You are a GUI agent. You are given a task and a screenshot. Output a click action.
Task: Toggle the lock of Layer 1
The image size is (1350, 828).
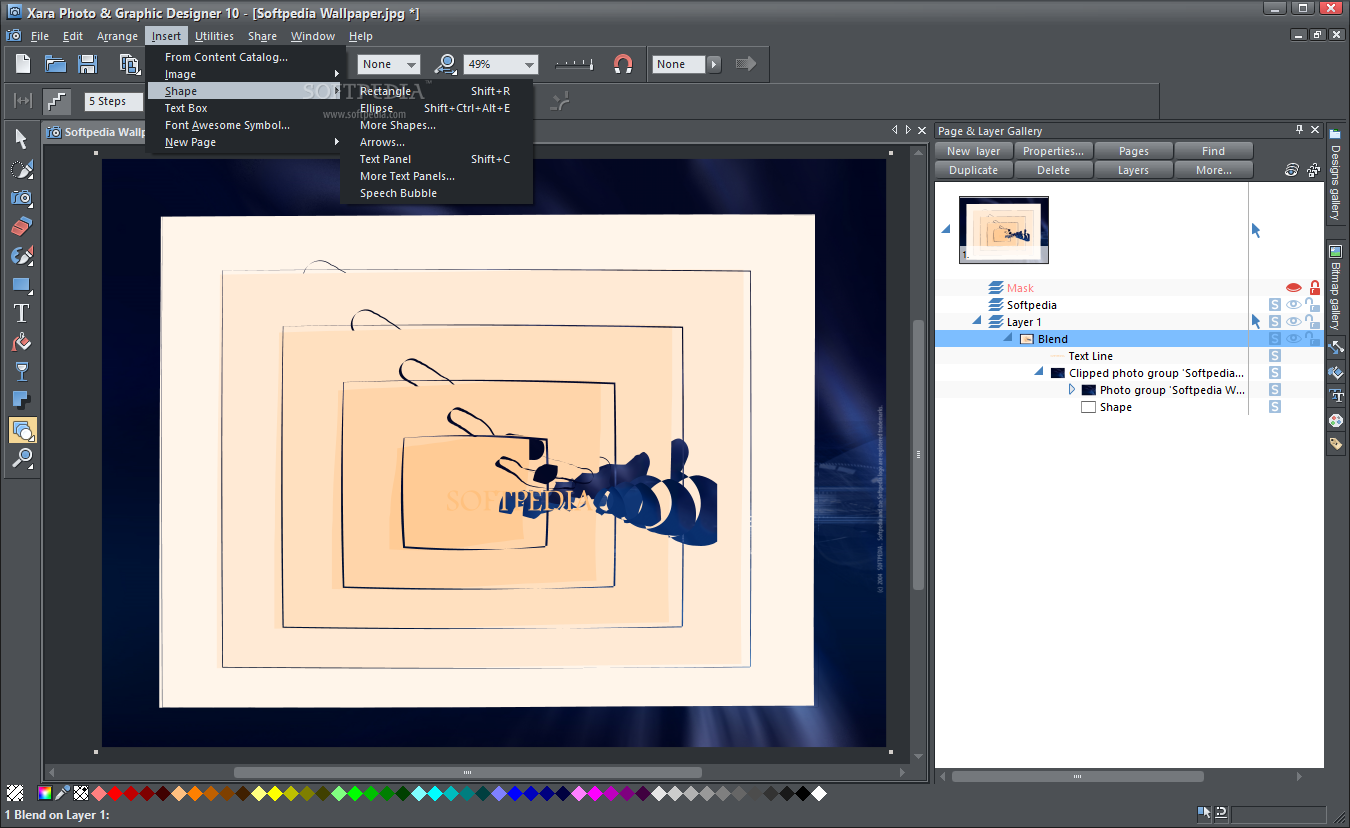(x=1312, y=322)
